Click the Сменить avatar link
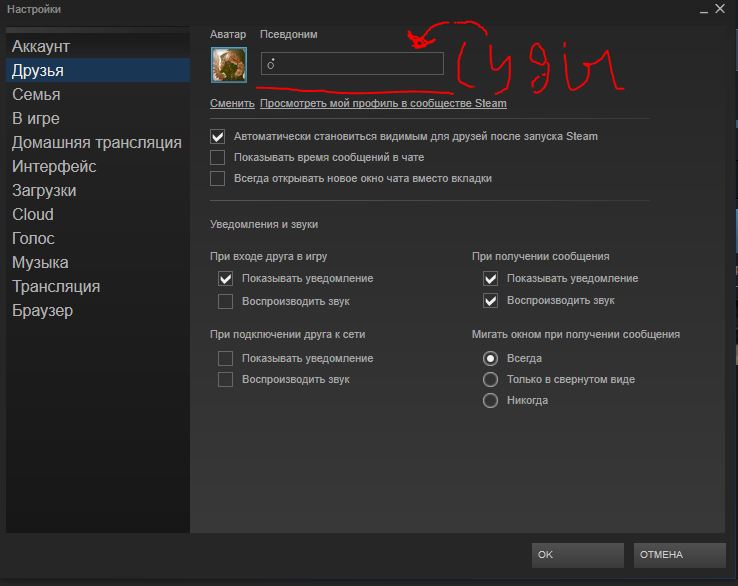The image size is (738, 586). tap(231, 104)
